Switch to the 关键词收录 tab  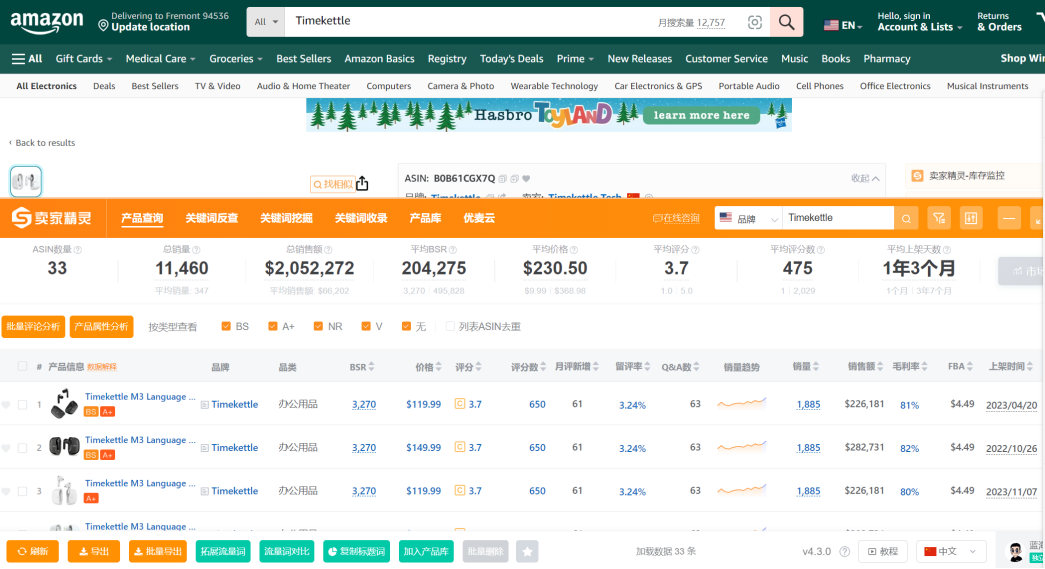pyautogui.click(x=361, y=218)
